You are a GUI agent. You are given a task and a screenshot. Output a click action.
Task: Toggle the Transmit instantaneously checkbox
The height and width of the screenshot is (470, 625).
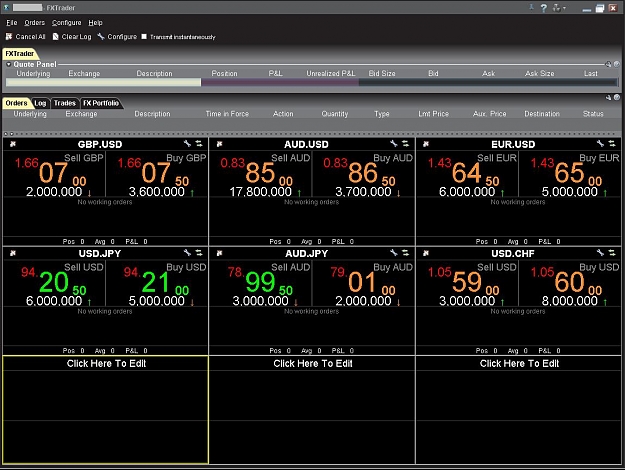144,37
